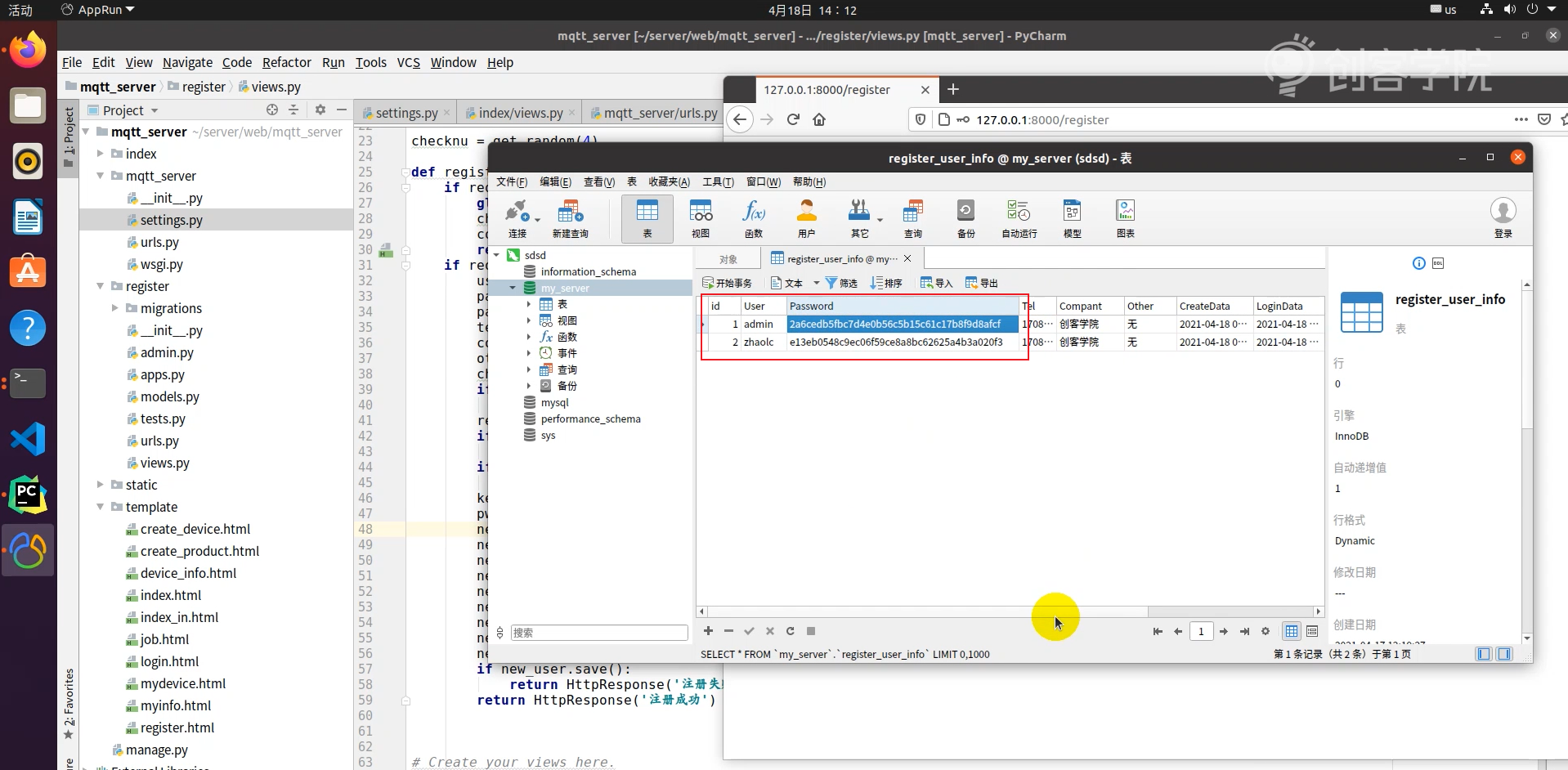Open the record limit settings gear
The image size is (1568, 770).
tap(1266, 631)
